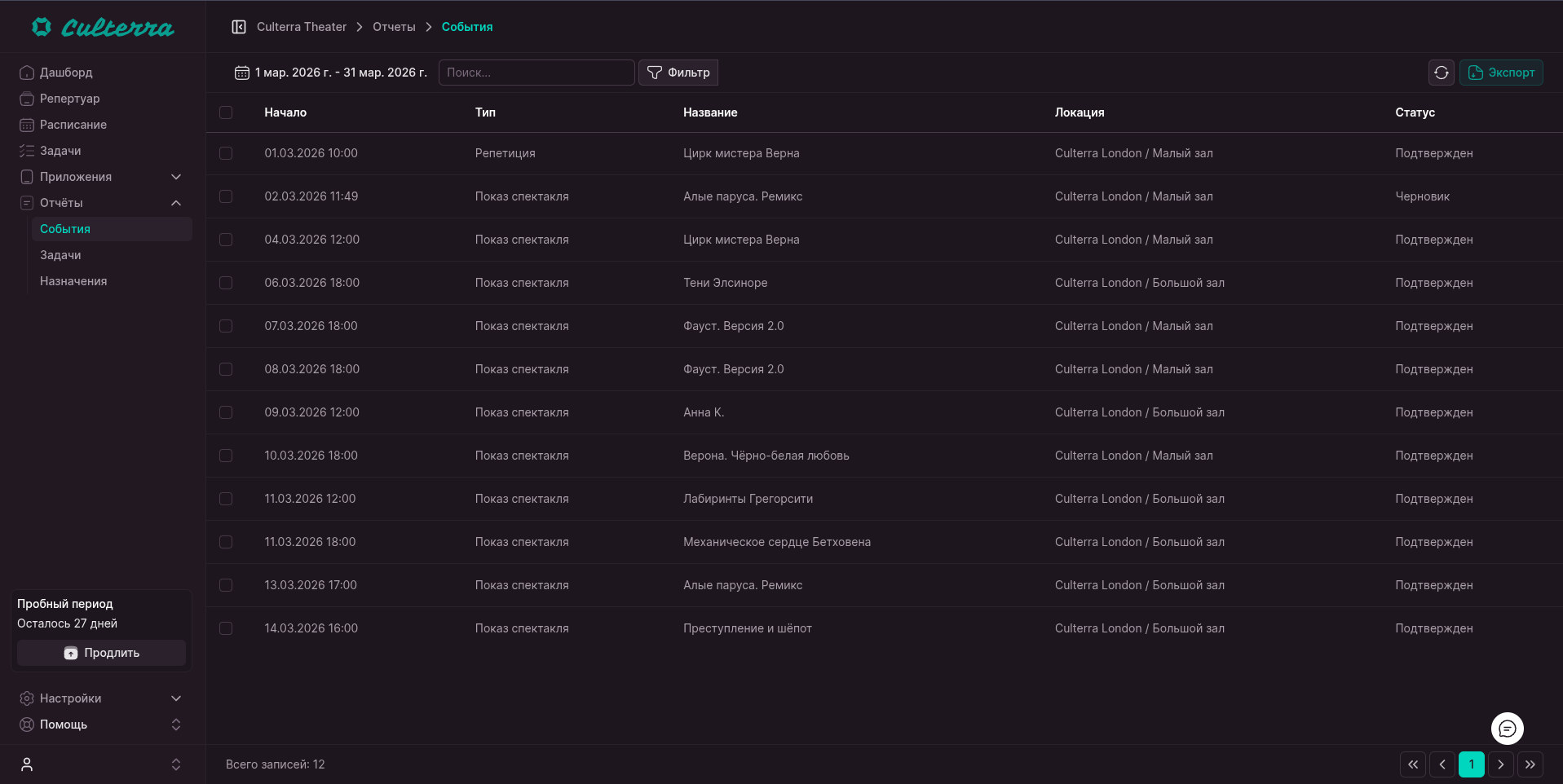Open the chat support bubble

coord(1507,729)
